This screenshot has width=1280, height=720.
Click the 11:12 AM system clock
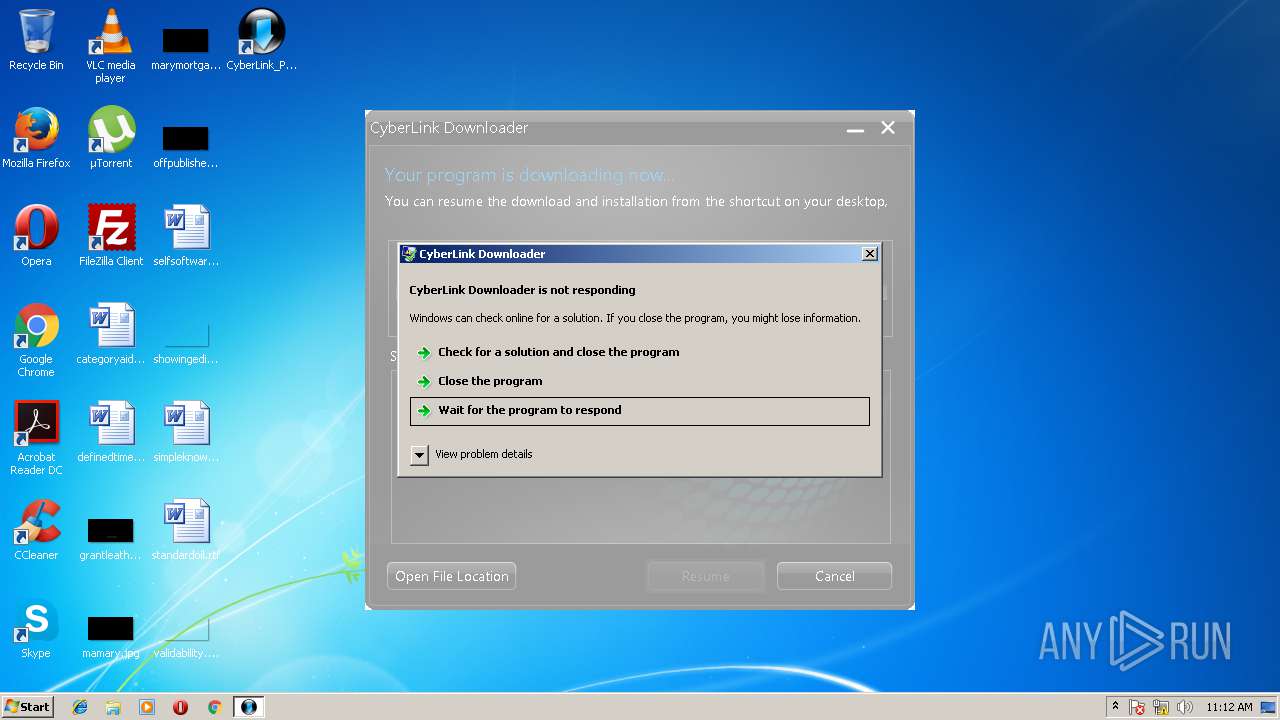(x=1229, y=707)
